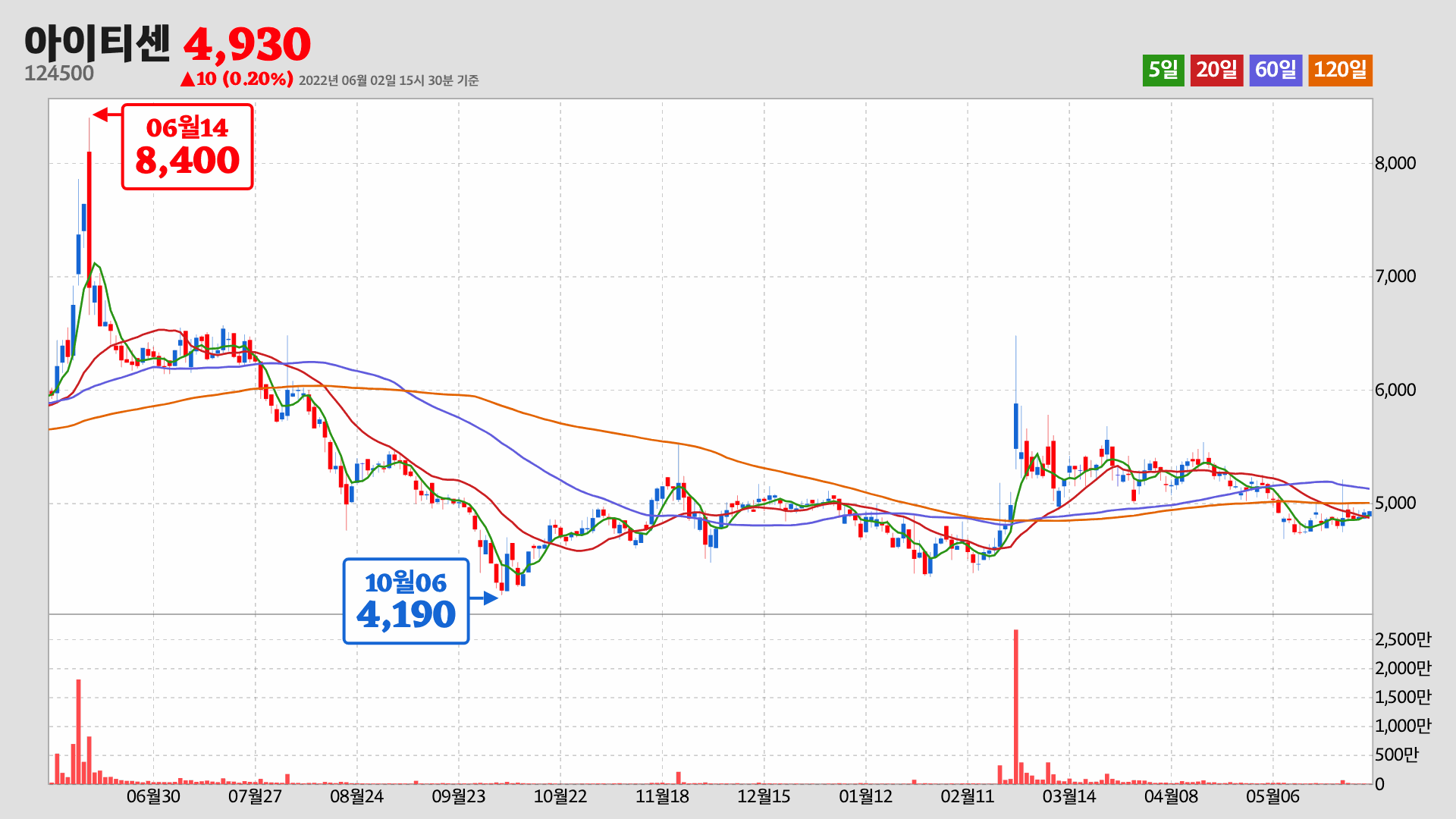Click the 01월12 date axis label
1456x819 pixels.
click(865, 797)
